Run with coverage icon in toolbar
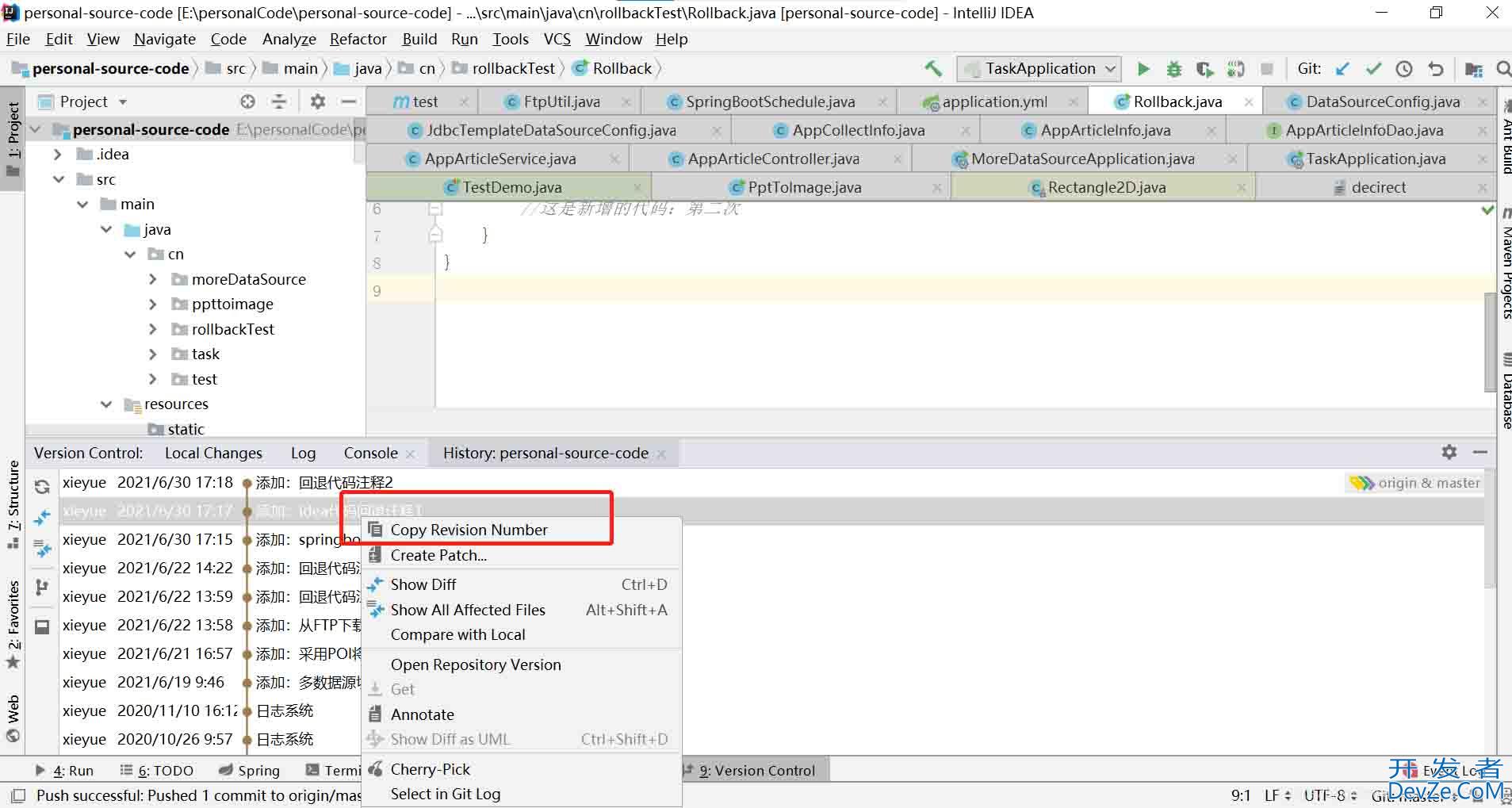The width and height of the screenshot is (1512, 808). pyautogui.click(x=1205, y=69)
